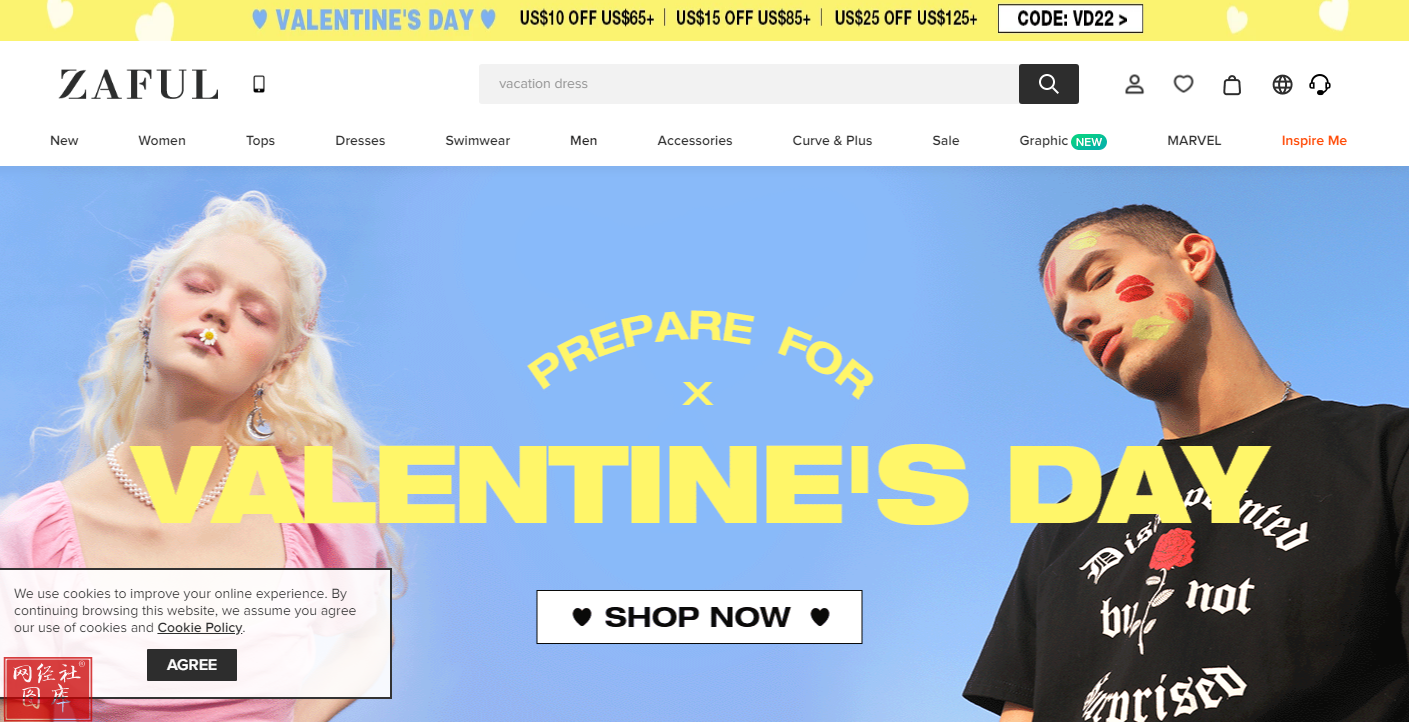Open the user account icon
The width and height of the screenshot is (1409, 722).
(1134, 84)
